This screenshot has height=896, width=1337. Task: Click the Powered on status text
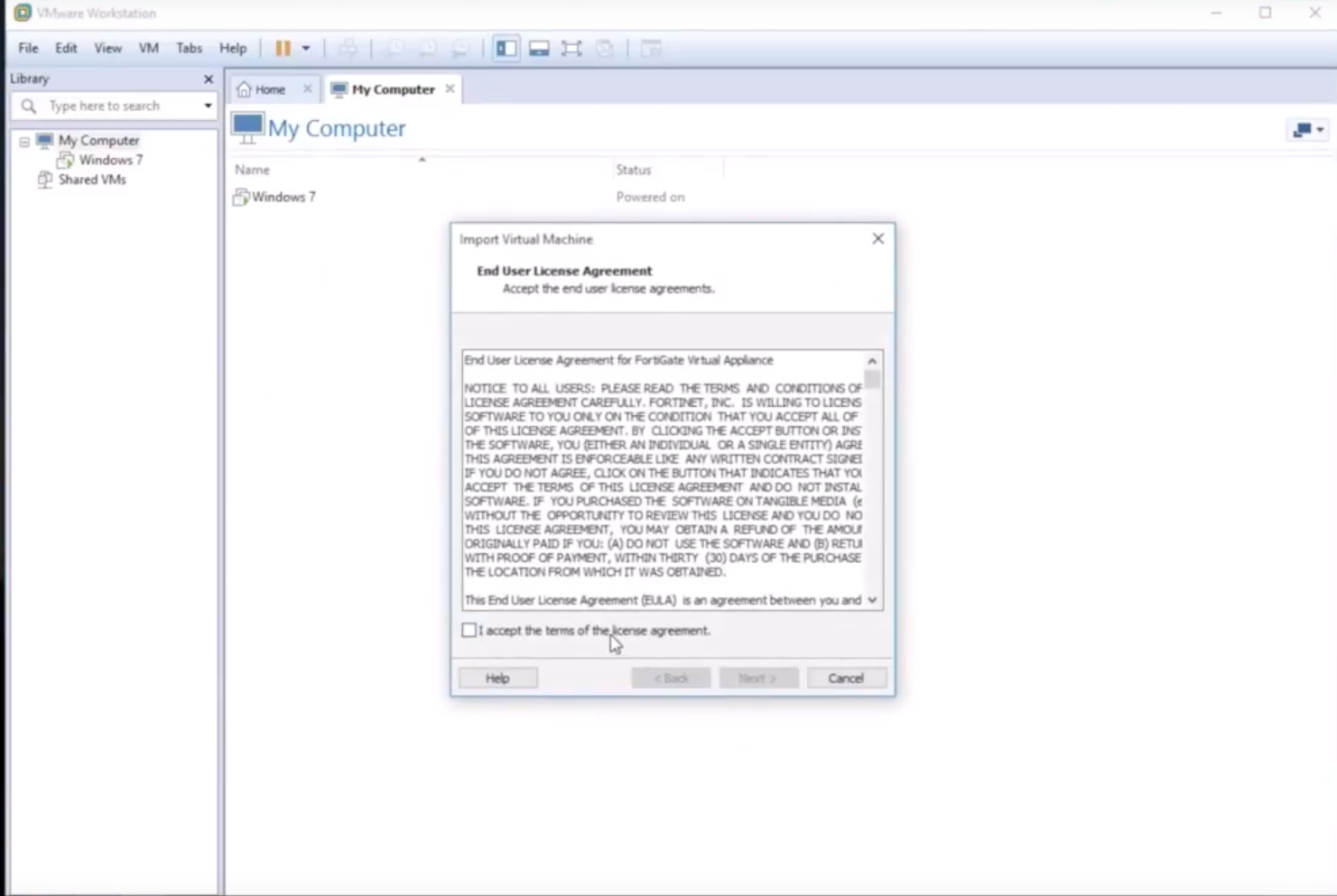(650, 197)
